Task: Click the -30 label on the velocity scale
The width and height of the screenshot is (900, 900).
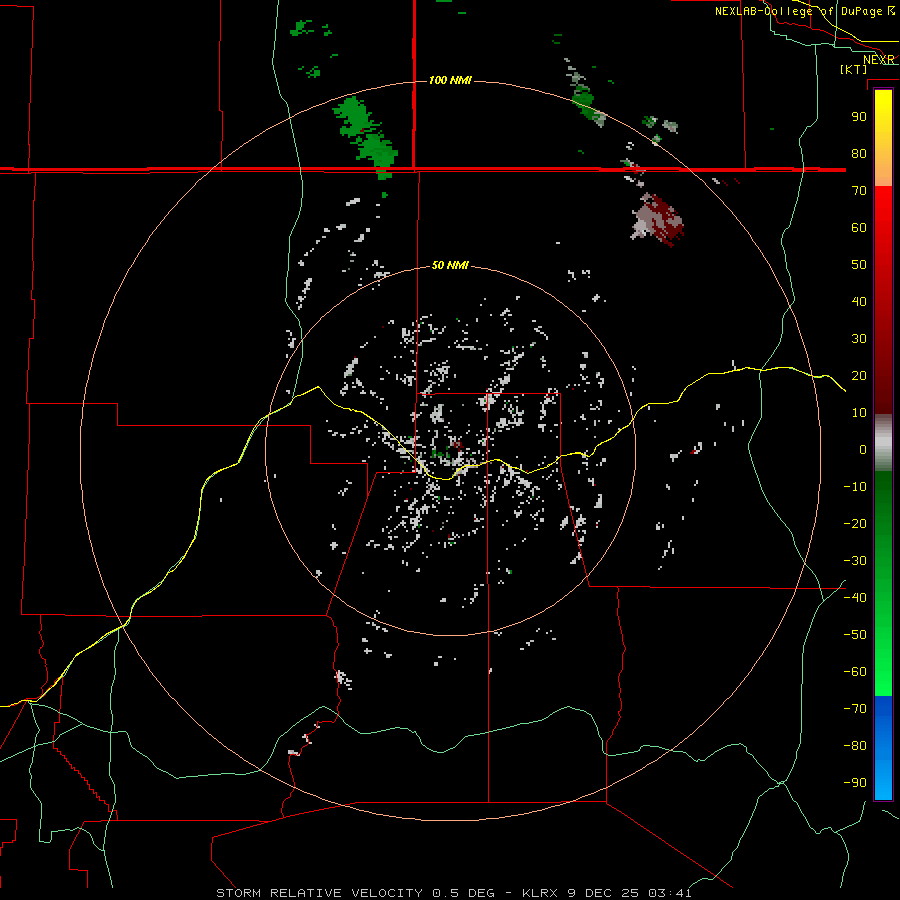Action: pos(855,561)
